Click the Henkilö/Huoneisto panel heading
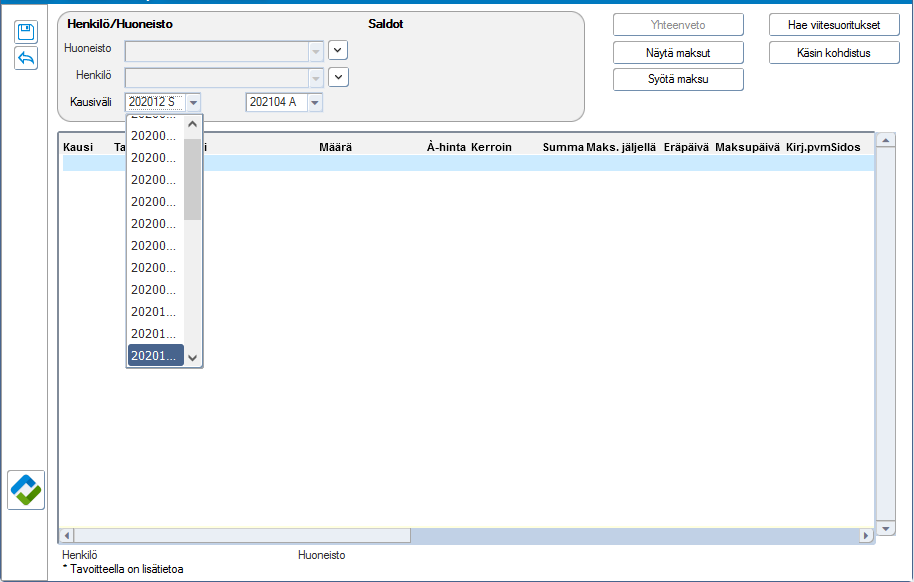This screenshot has height=582, width=914. click(x=120, y=24)
